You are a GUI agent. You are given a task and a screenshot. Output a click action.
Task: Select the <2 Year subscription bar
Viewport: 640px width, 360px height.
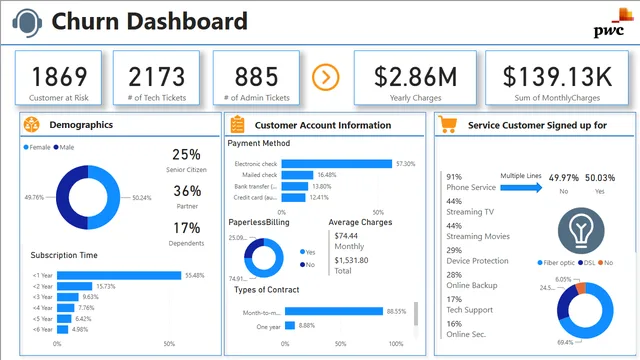75,287
